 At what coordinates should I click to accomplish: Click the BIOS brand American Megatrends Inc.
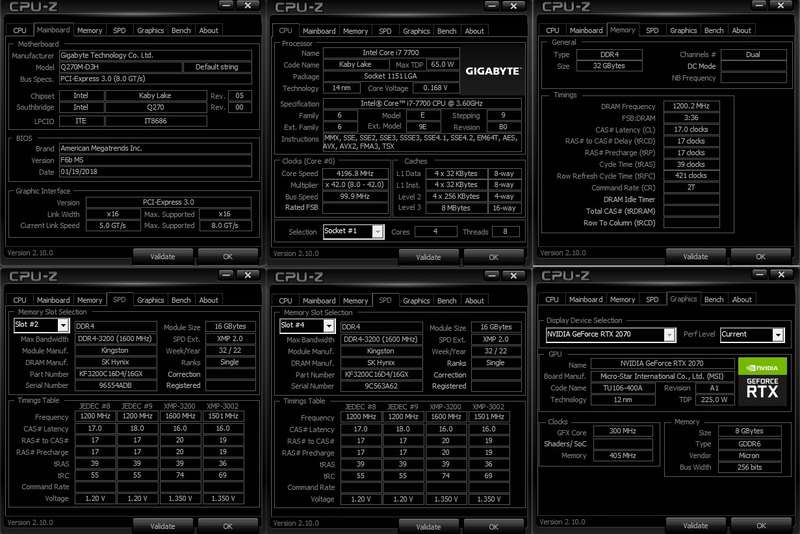point(155,148)
